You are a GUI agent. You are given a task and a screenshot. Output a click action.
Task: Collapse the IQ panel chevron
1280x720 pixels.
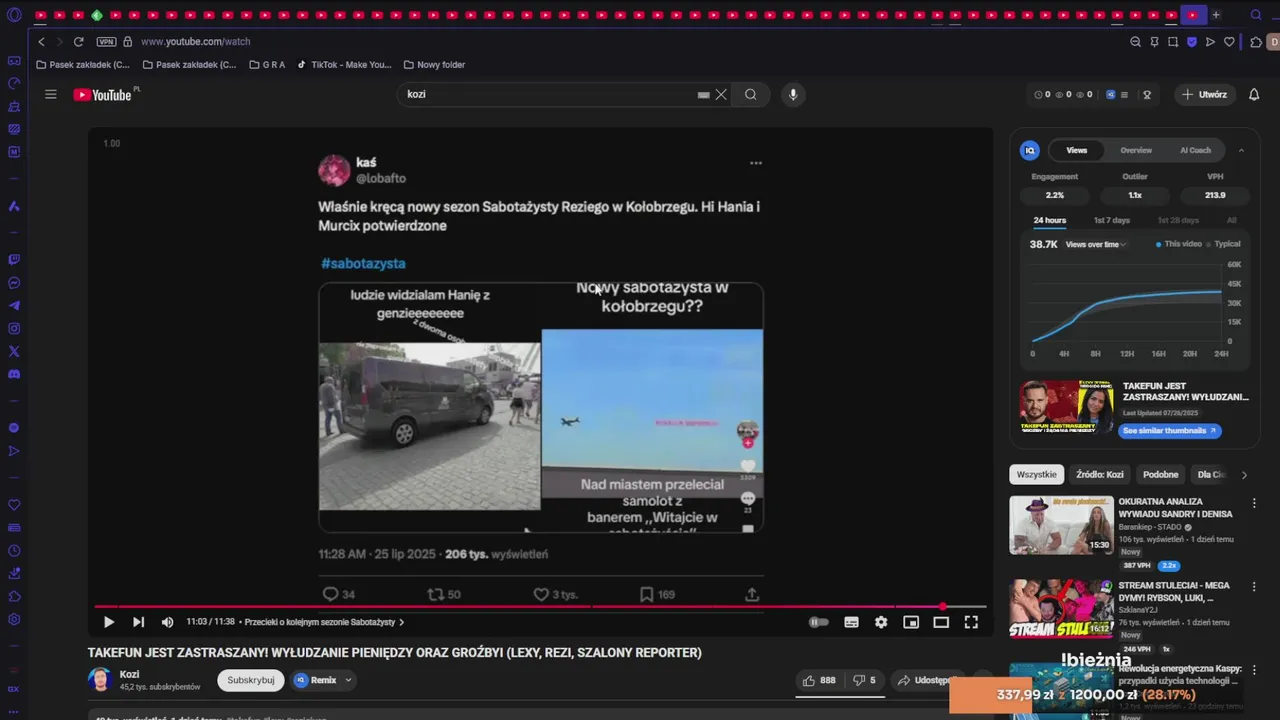[x=1241, y=150]
